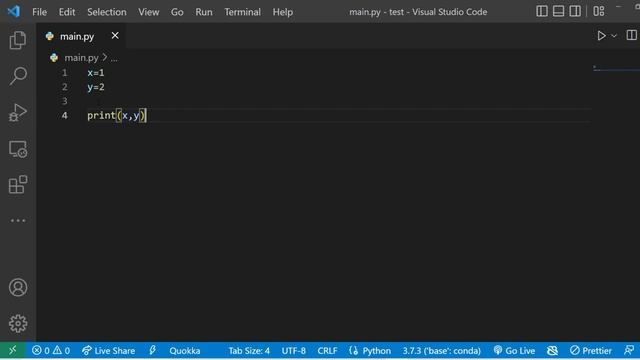Select the 3.7.3 conda Python interpreter
640x360 pixels.
tap(442, 350)
